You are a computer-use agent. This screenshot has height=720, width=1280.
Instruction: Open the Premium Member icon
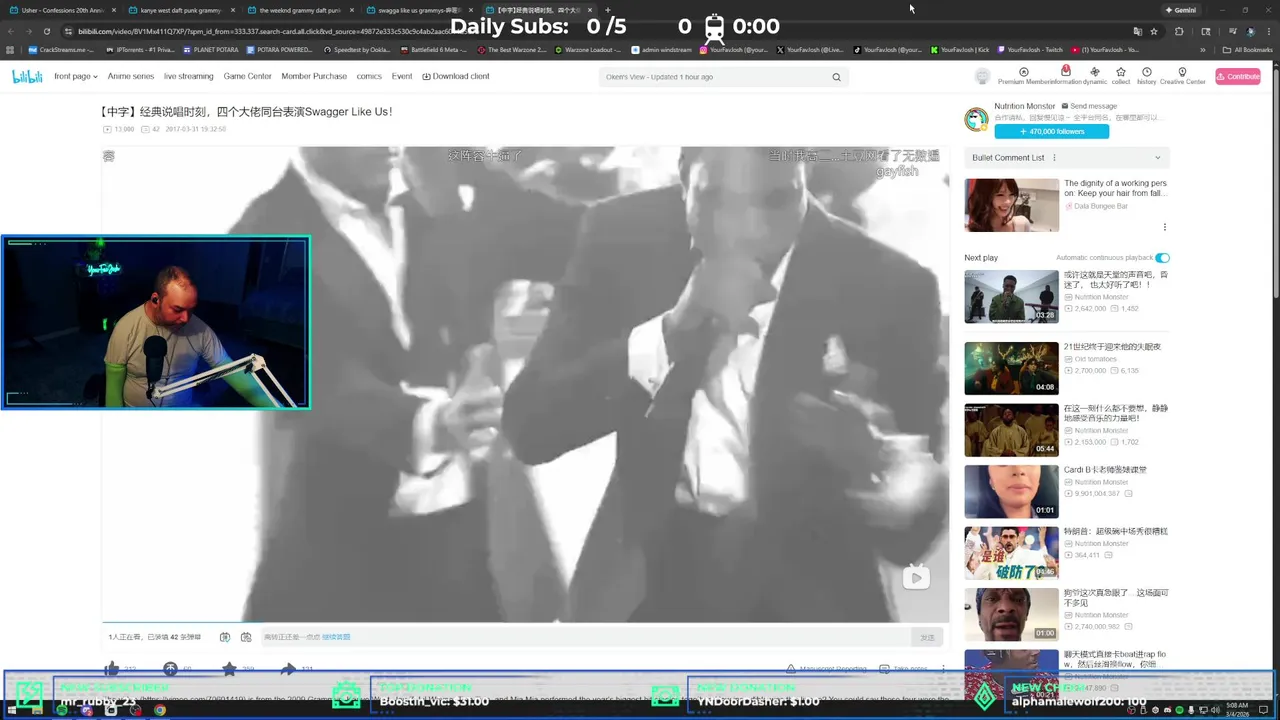pyautogui.click(x=1023, y=72)
